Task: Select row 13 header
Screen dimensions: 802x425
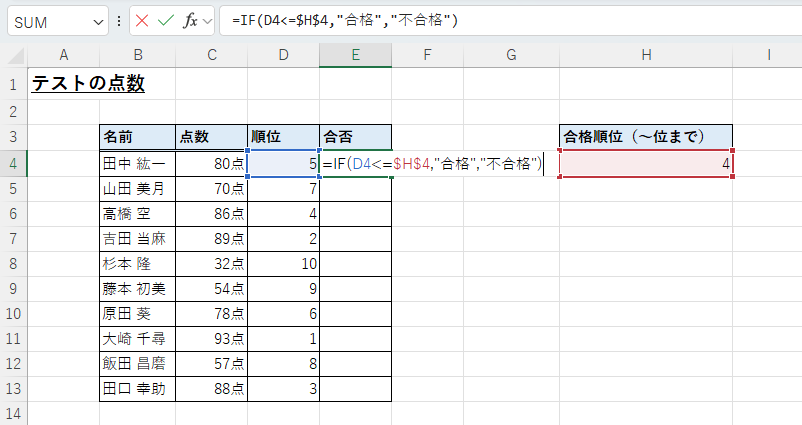Action: (x=14, y=389)
